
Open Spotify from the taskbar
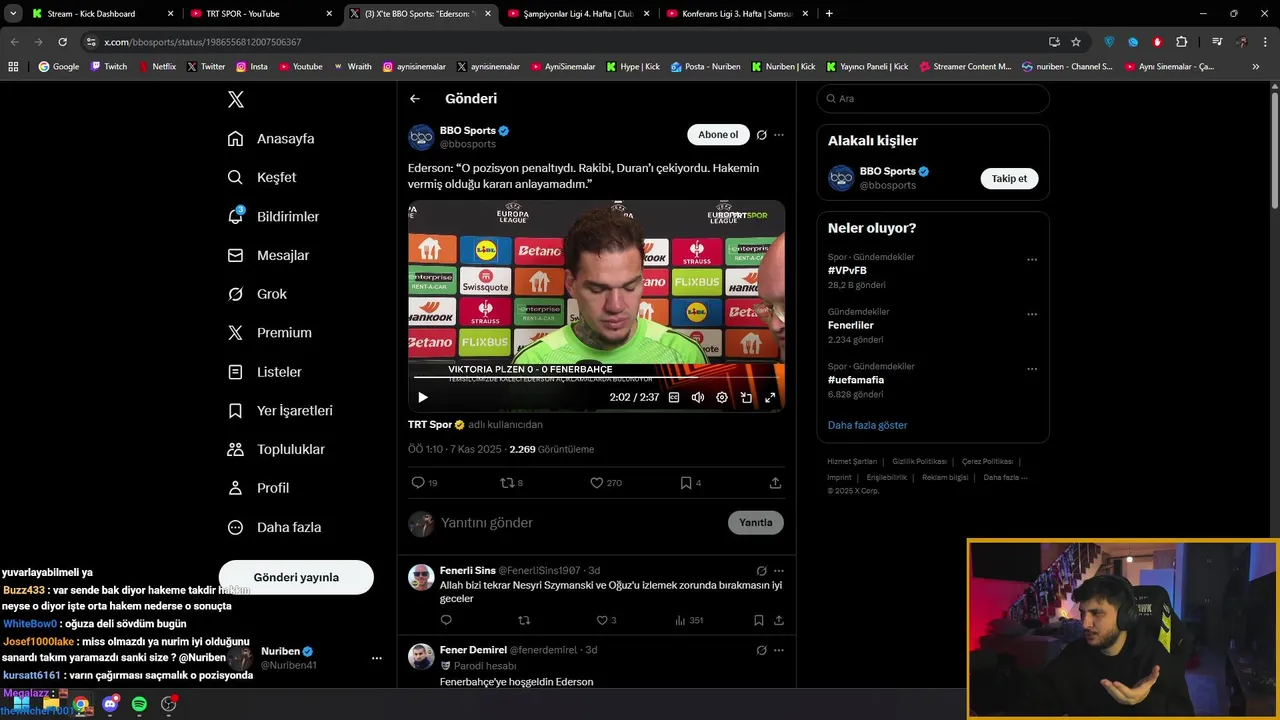[139, 704]
